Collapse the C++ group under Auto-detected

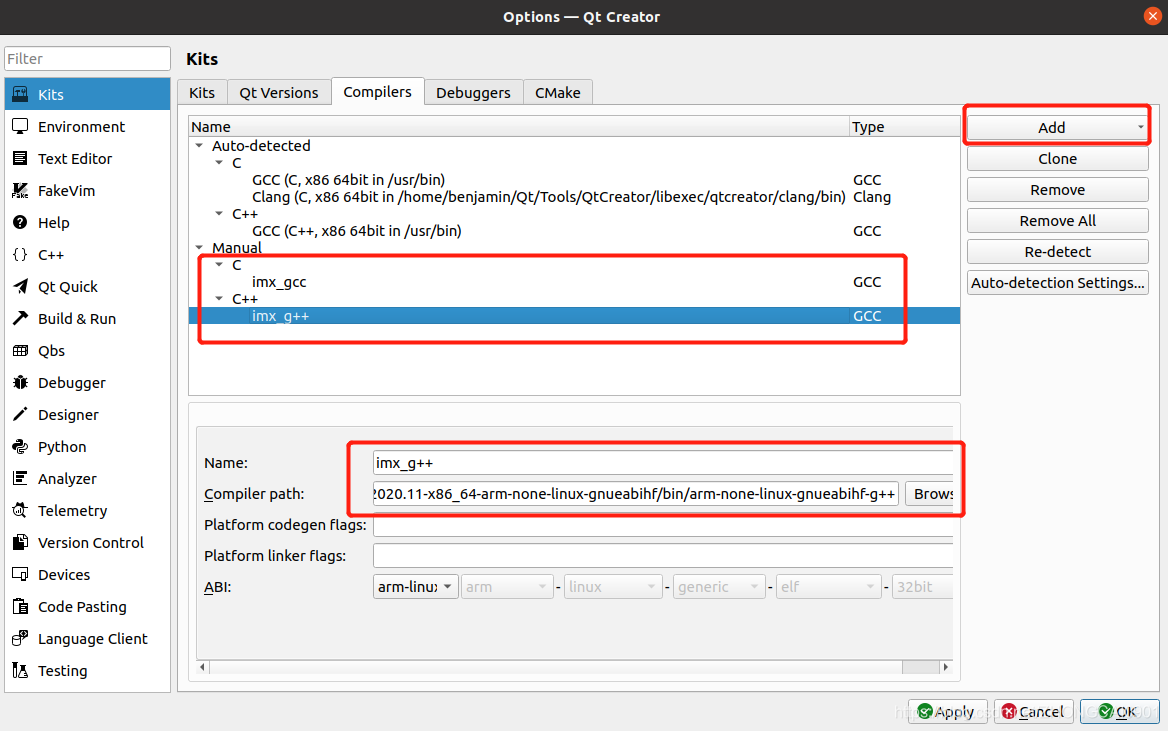tap(219, 214)
